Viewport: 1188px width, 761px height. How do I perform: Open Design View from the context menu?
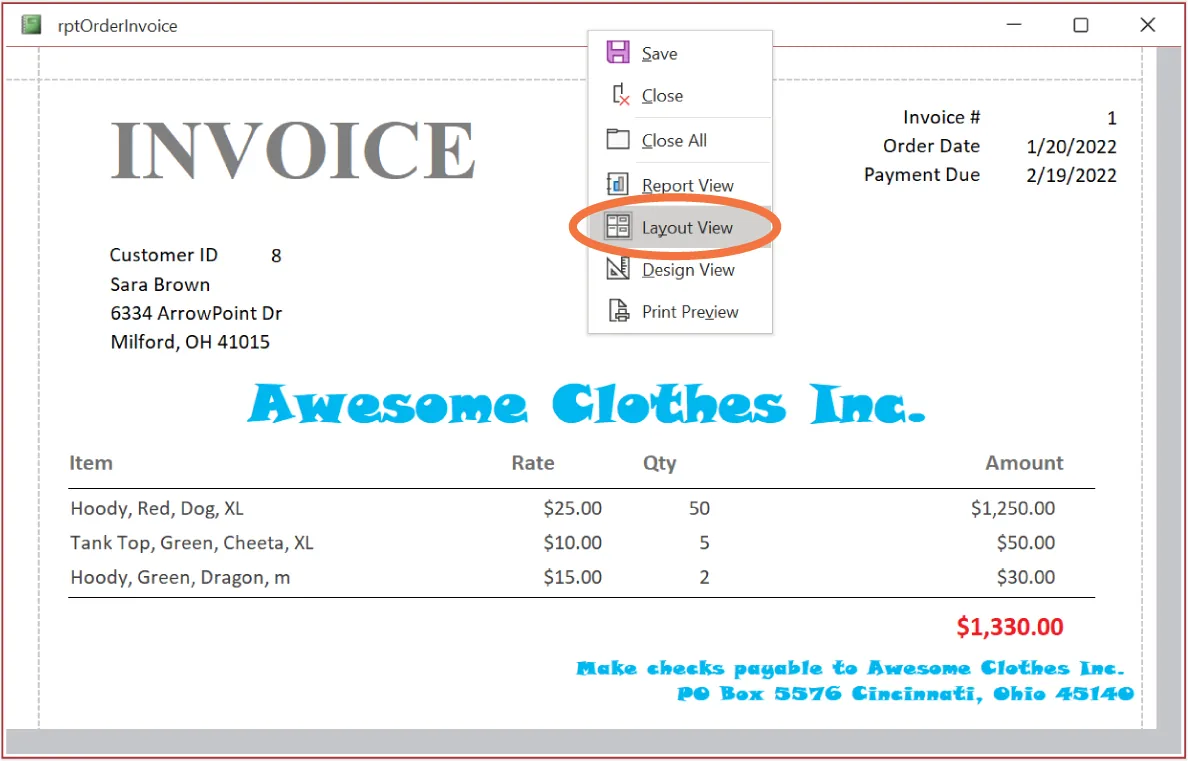687,268
